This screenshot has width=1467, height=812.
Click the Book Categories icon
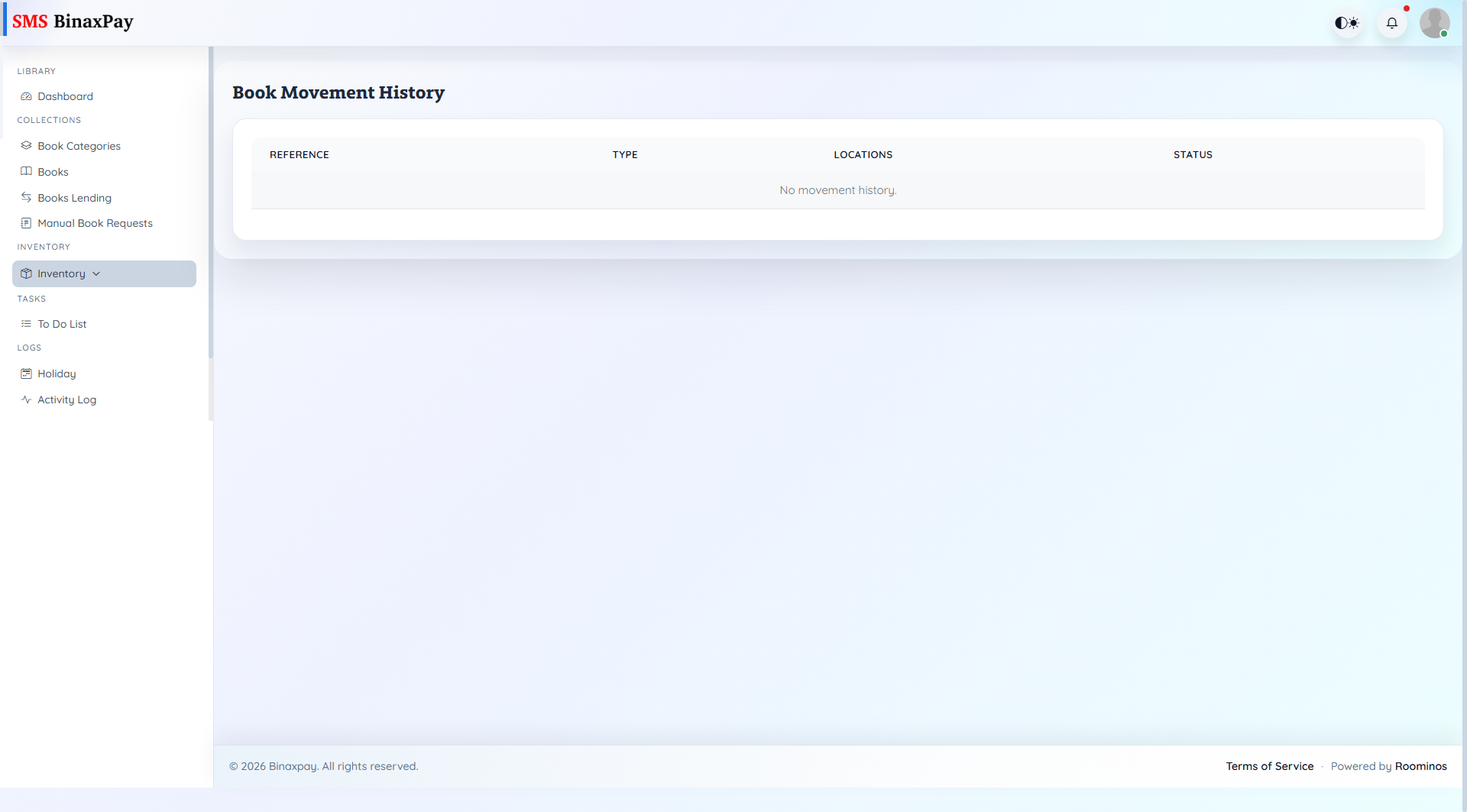tap(25, 145)
